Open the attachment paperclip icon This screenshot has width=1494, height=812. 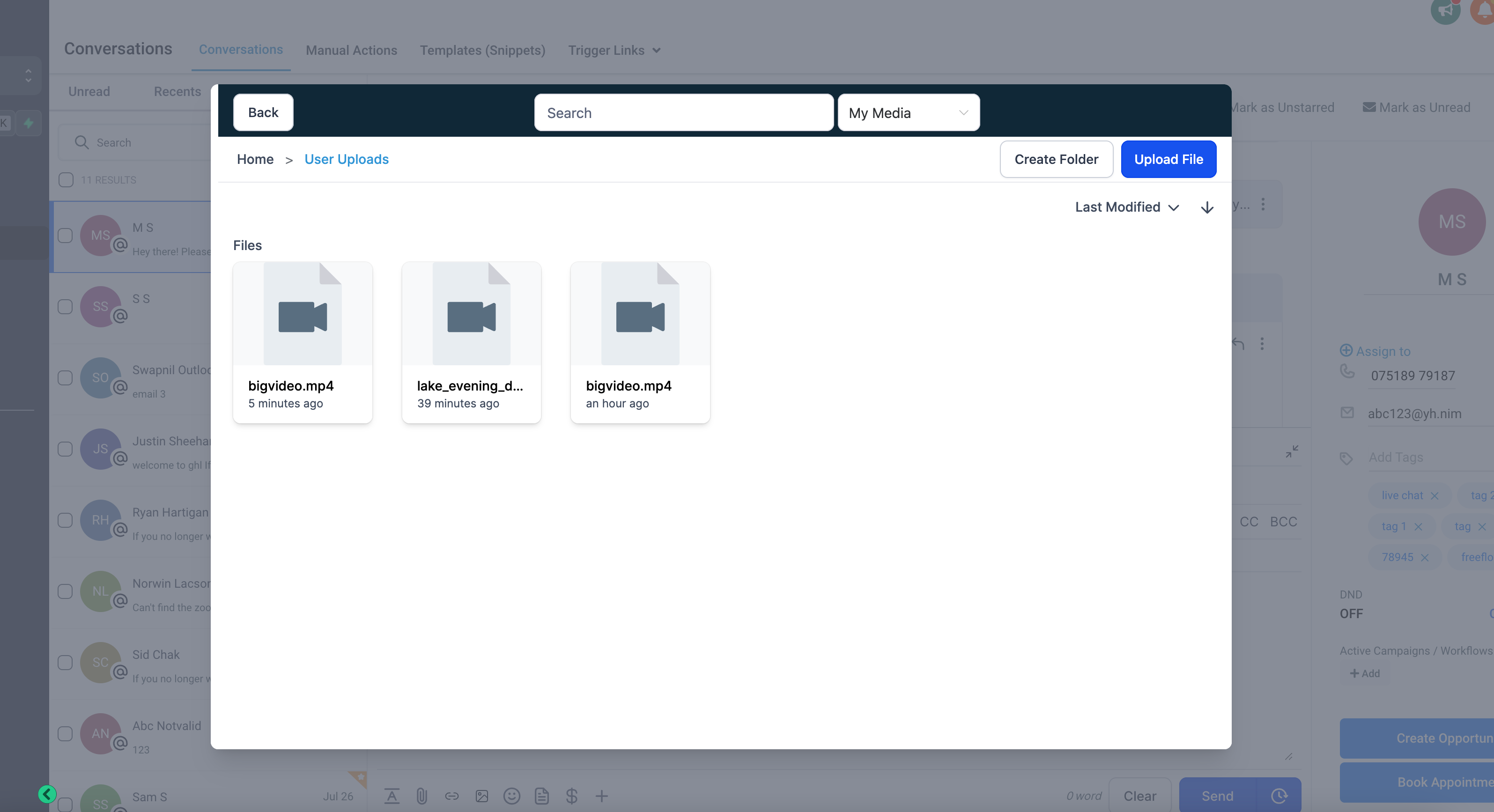[422, 796]
